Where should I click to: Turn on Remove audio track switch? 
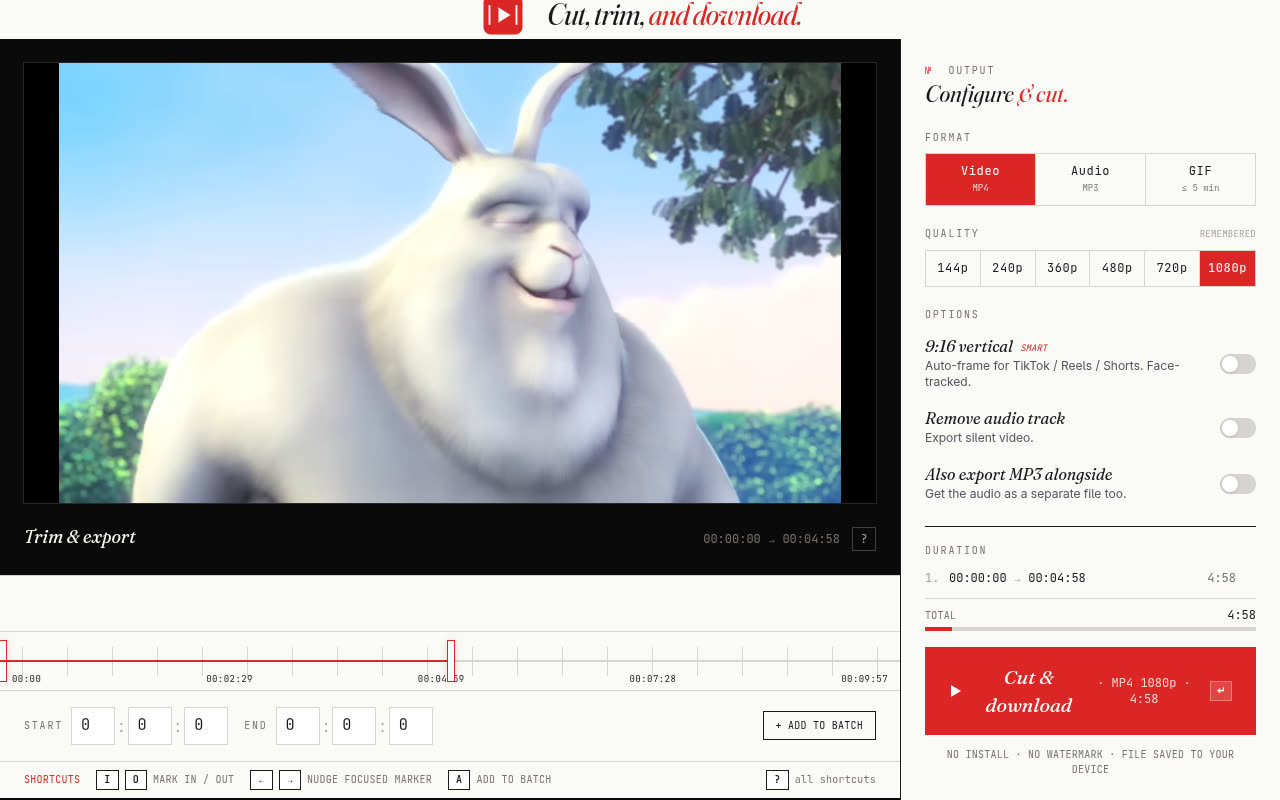(x=1237, y=428)
